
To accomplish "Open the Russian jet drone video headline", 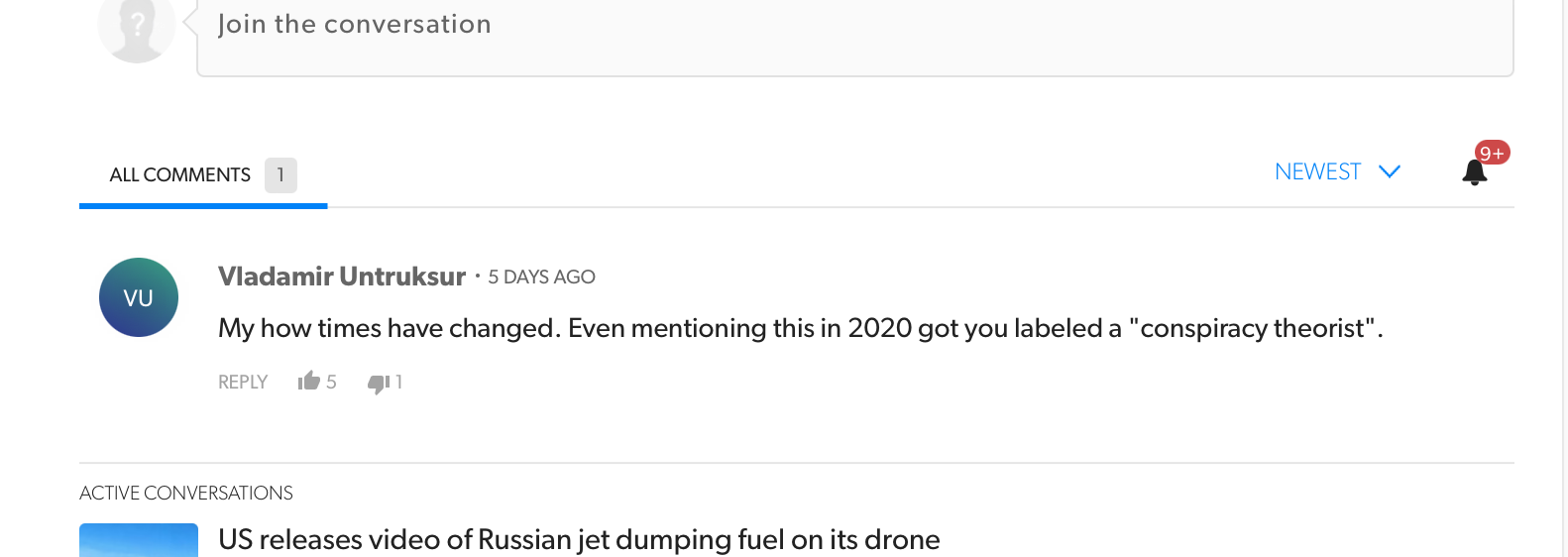I will point(579,539).
